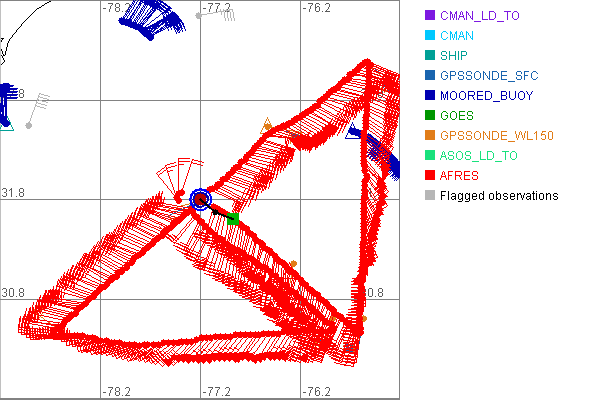
Task: Click the cyan CMAN legend swatch
Action: coord(429,36)
